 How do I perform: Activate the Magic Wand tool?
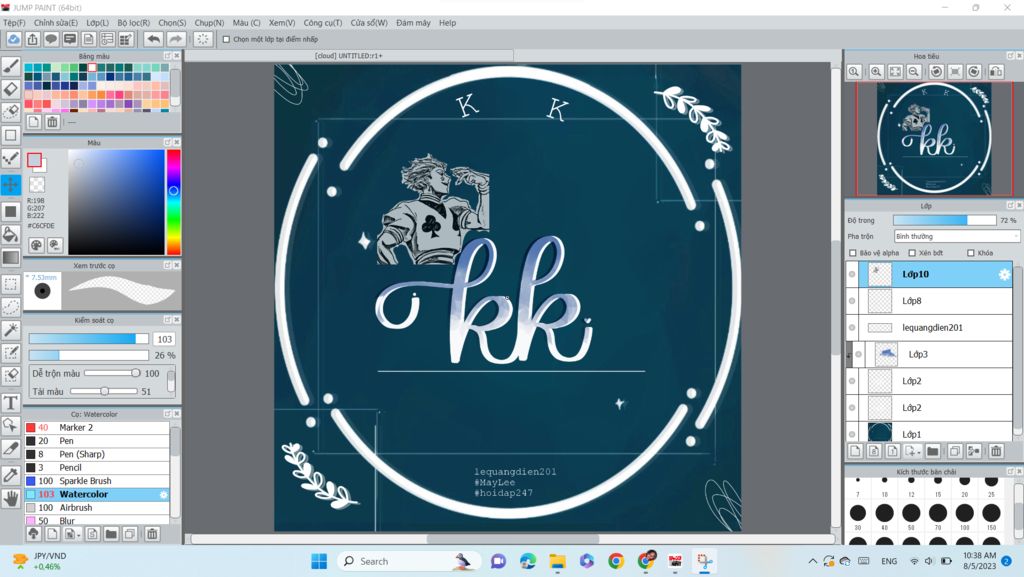[x=11, y=330]
